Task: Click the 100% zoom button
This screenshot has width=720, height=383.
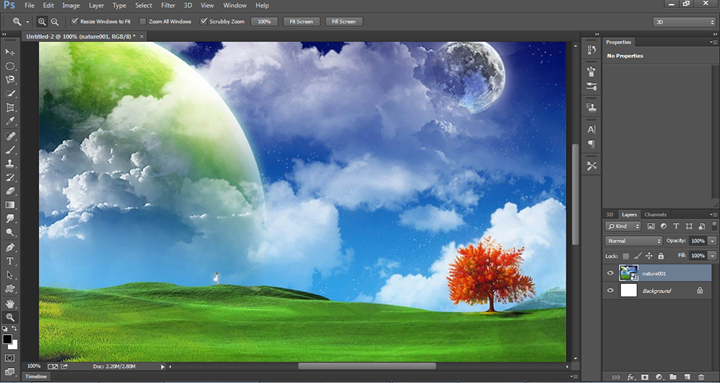Action: [x=264, y=22]
